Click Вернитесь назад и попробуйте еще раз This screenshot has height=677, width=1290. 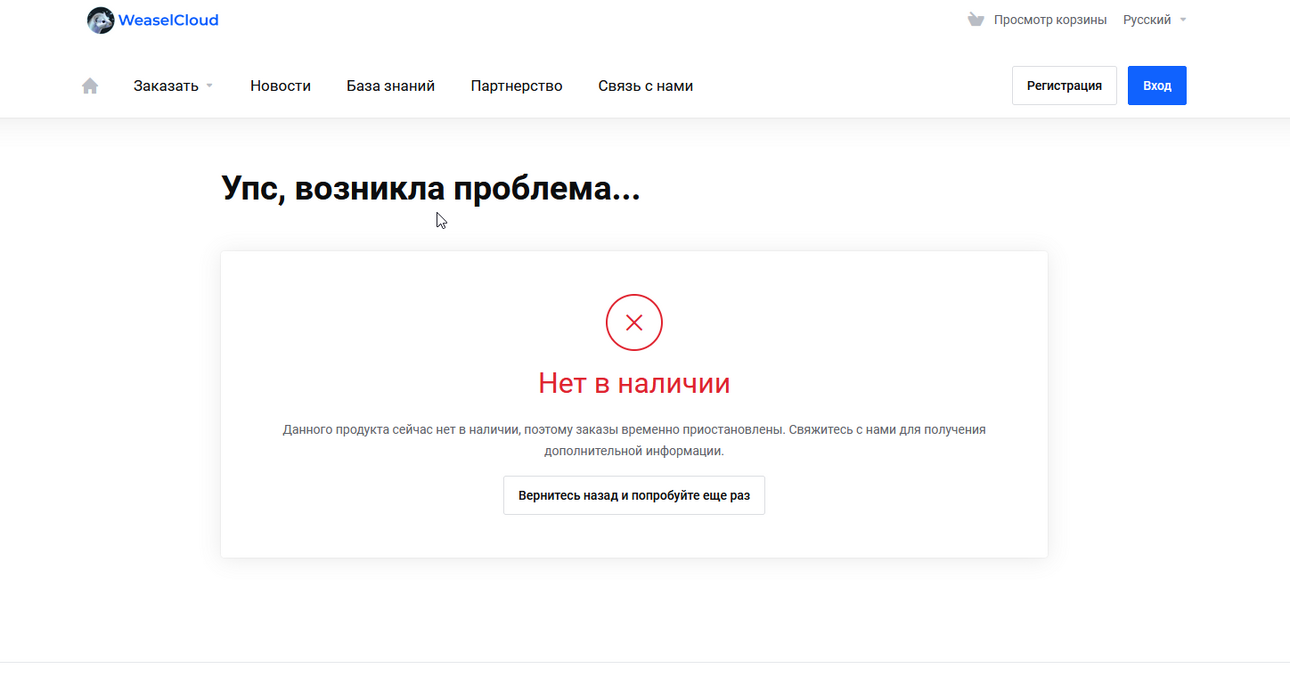click(x=634, y=495)
